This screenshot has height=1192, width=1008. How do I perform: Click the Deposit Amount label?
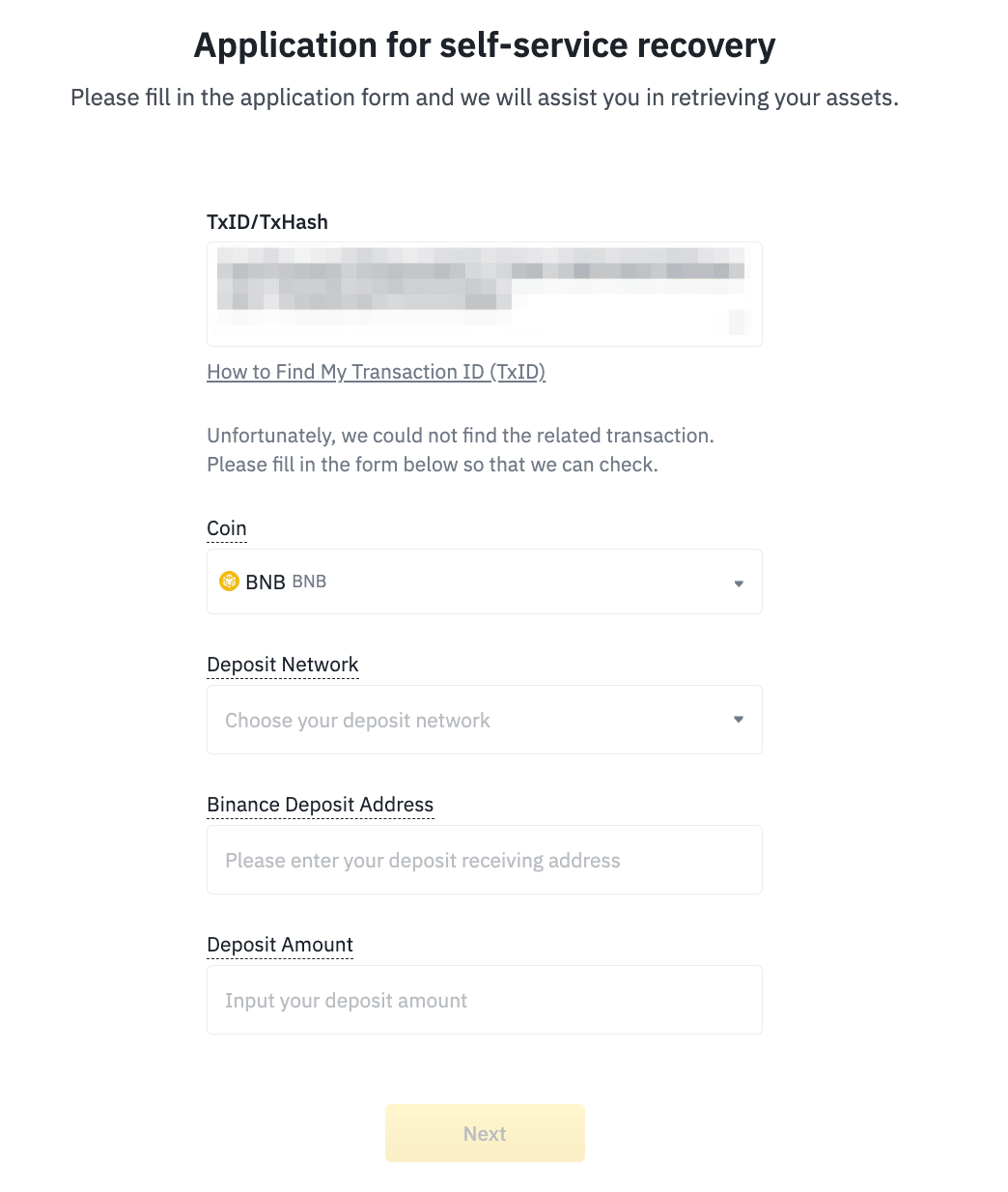click(x=280, y=945)
